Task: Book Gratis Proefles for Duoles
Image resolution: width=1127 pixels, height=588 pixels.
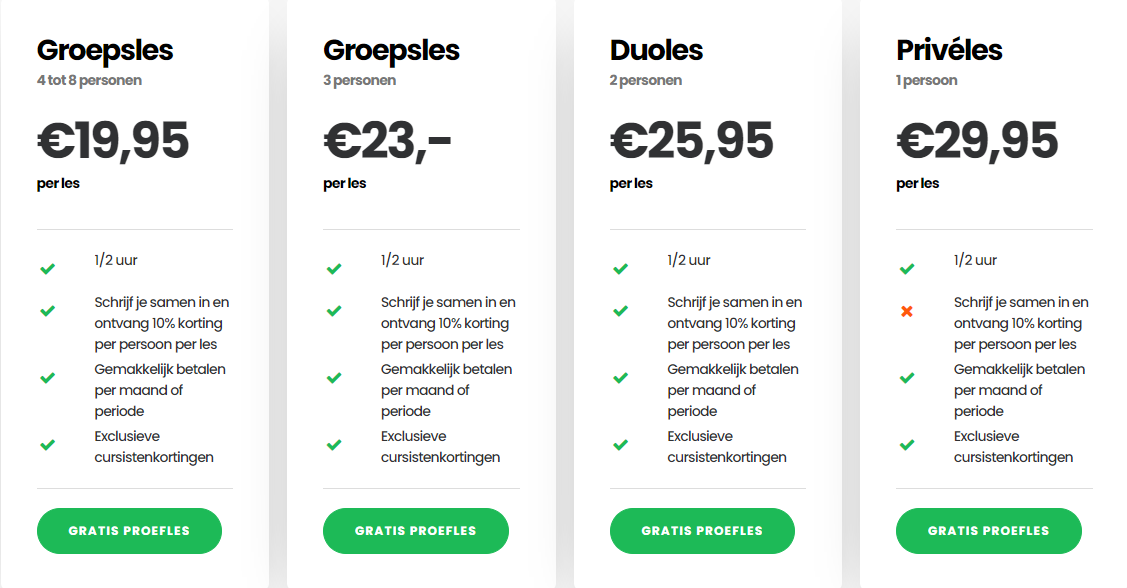Action: pyautogui.click(x=702, y=531)
